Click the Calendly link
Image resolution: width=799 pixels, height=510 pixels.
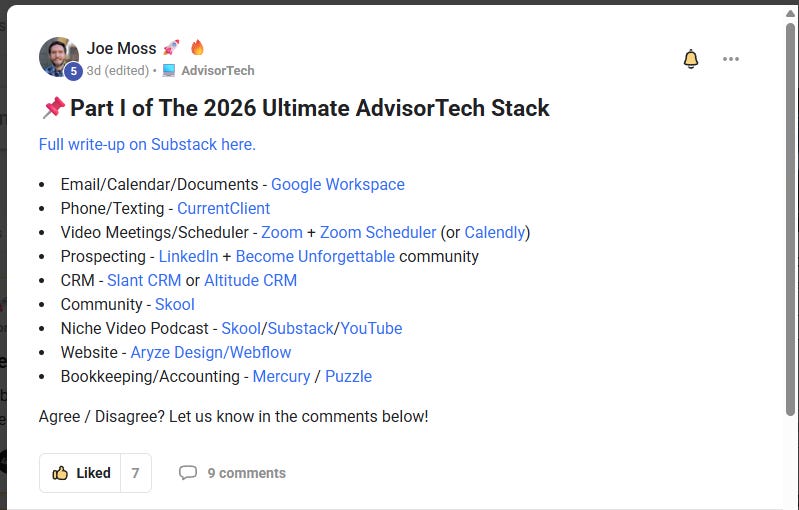(x=495, y=232)
